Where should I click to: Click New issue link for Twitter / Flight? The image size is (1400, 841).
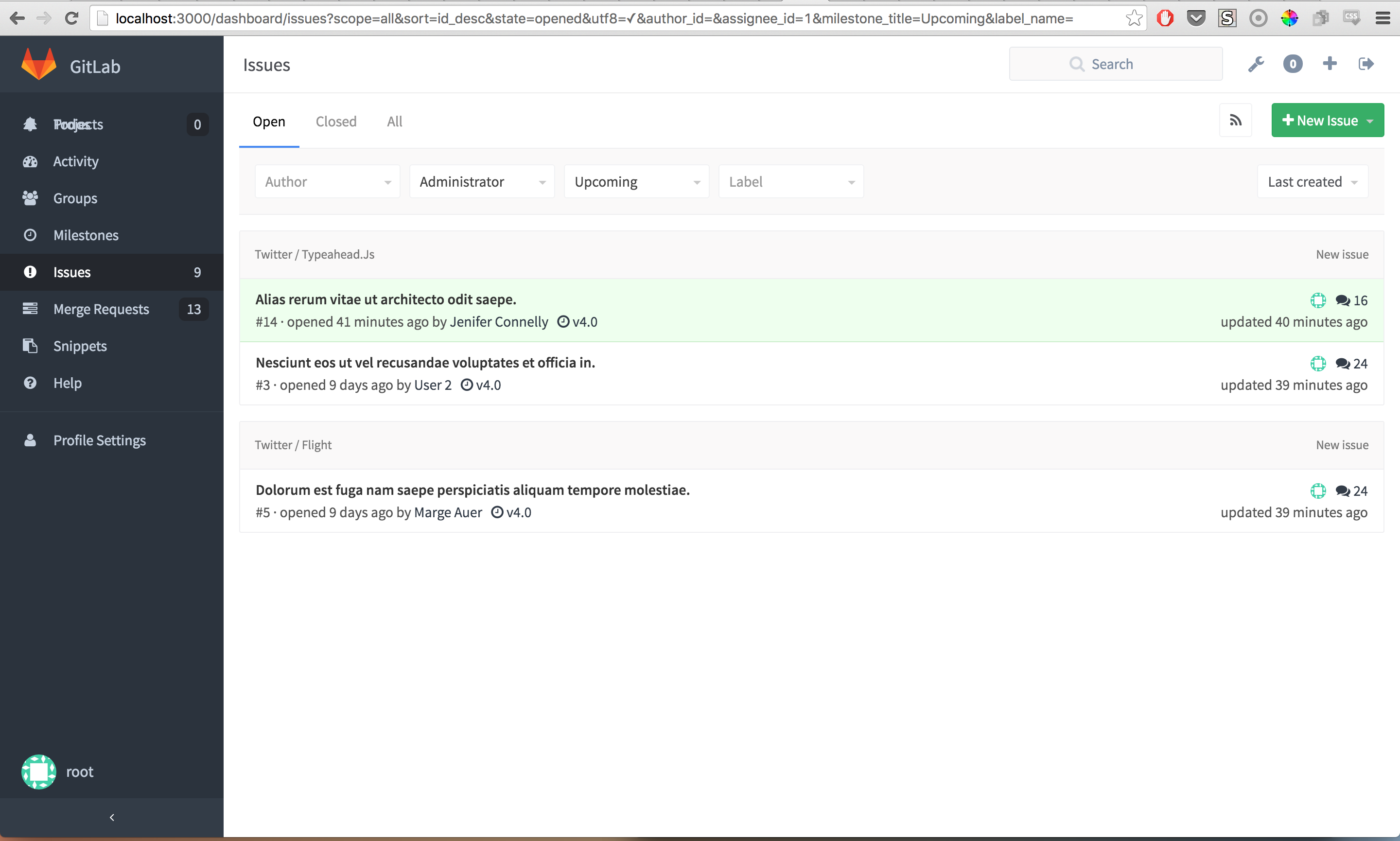coord(1342,445)
